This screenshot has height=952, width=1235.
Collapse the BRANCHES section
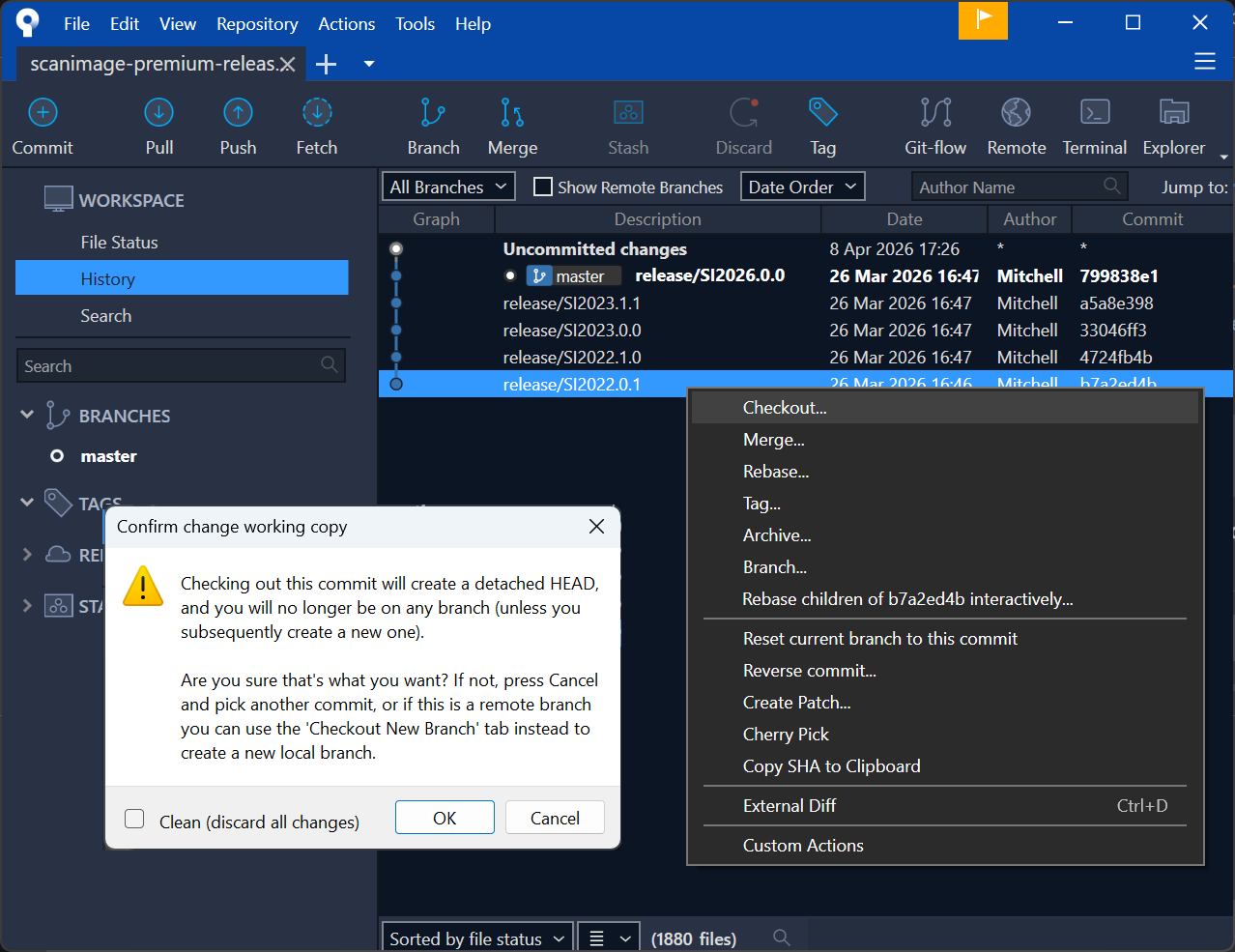27,415
